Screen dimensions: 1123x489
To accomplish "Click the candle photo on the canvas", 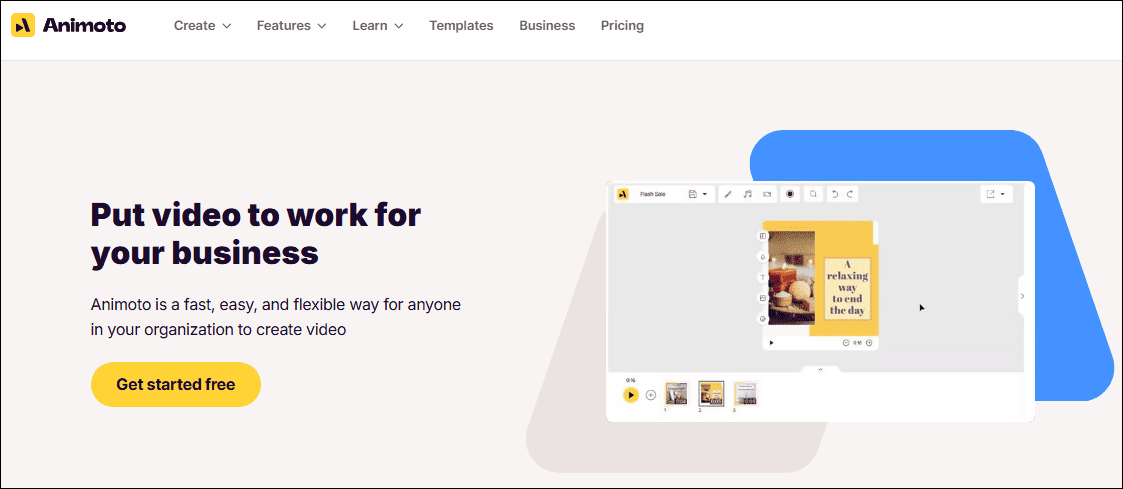I will [x=791, y=278].
